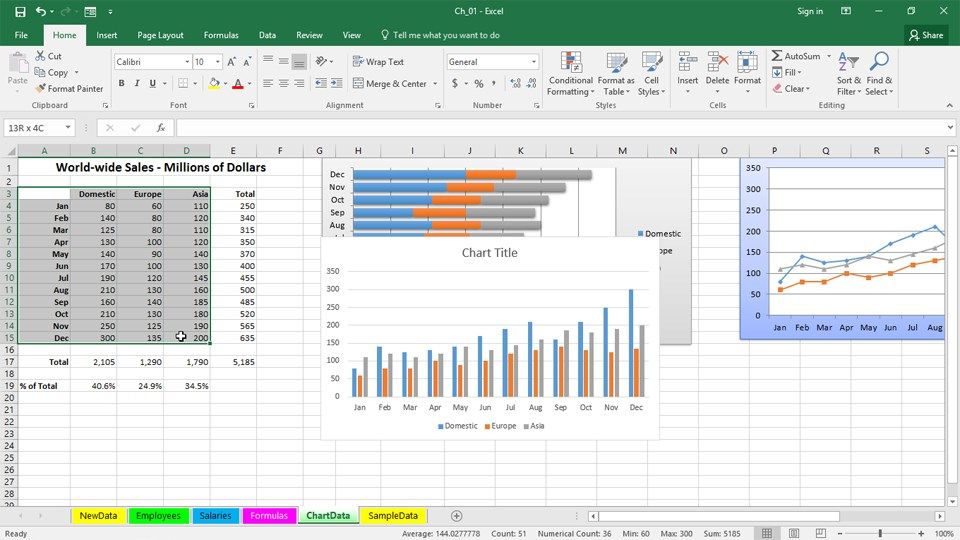Decrease font size with smaller A icon

[x=247, y=62]
